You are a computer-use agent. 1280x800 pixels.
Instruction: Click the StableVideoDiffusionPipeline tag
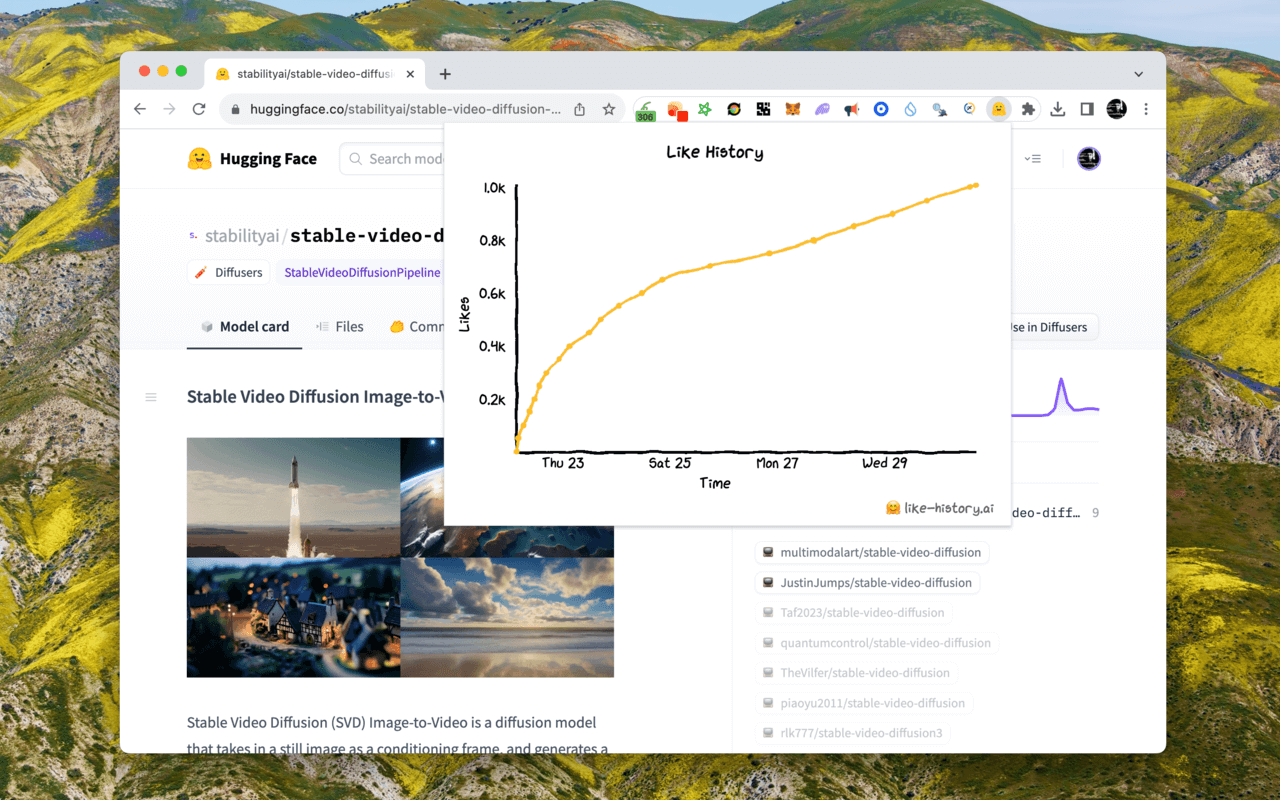[x=361, y=272]
